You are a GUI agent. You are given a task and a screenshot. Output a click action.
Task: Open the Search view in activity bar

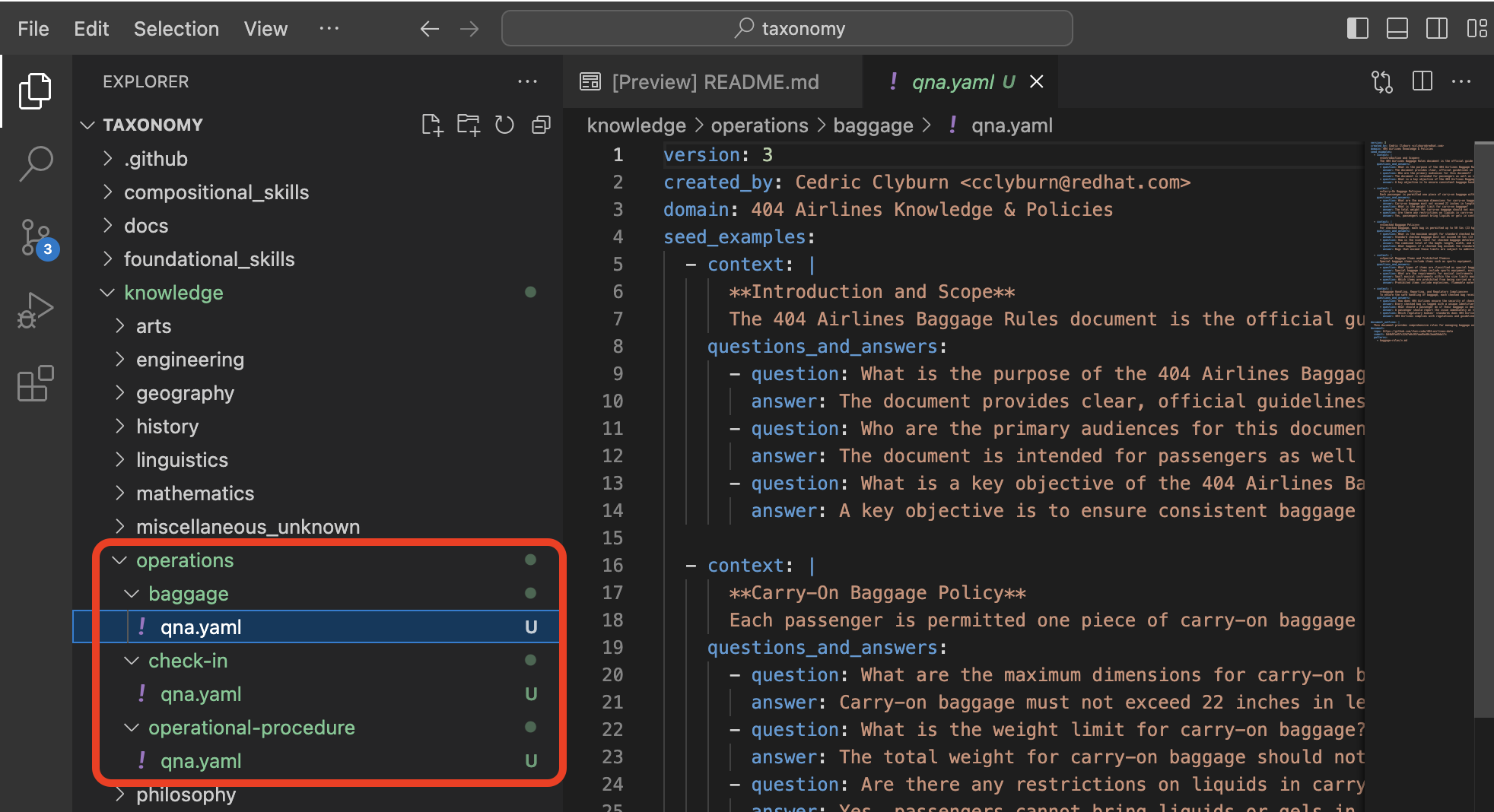tap(36, 163)
